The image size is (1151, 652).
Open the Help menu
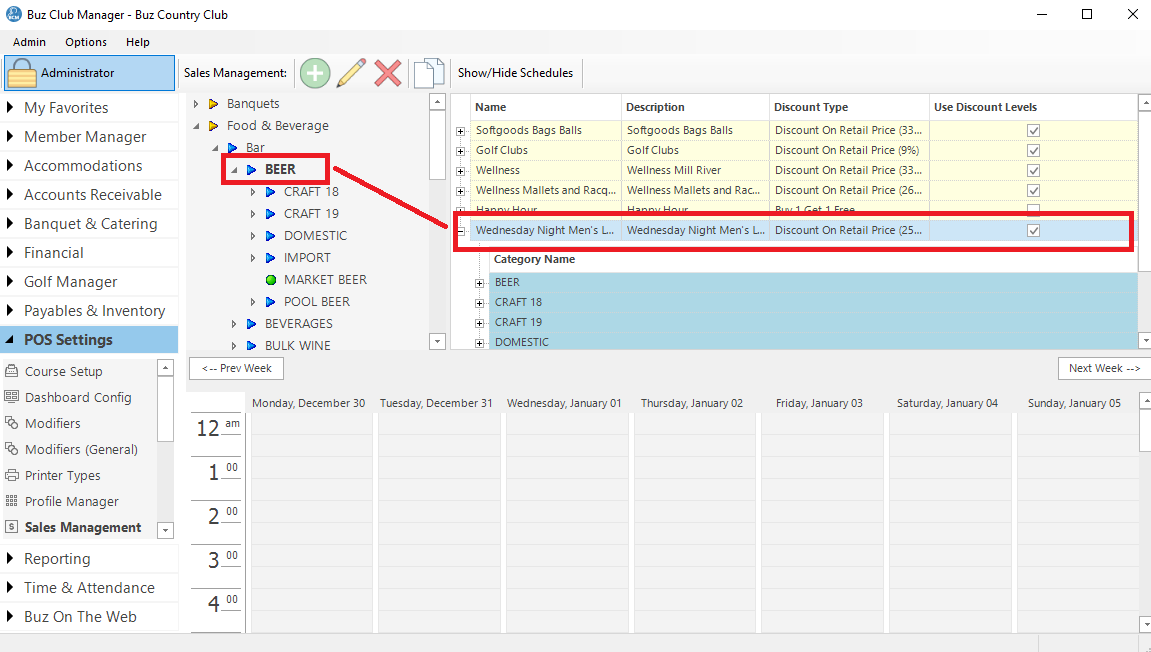138,42
